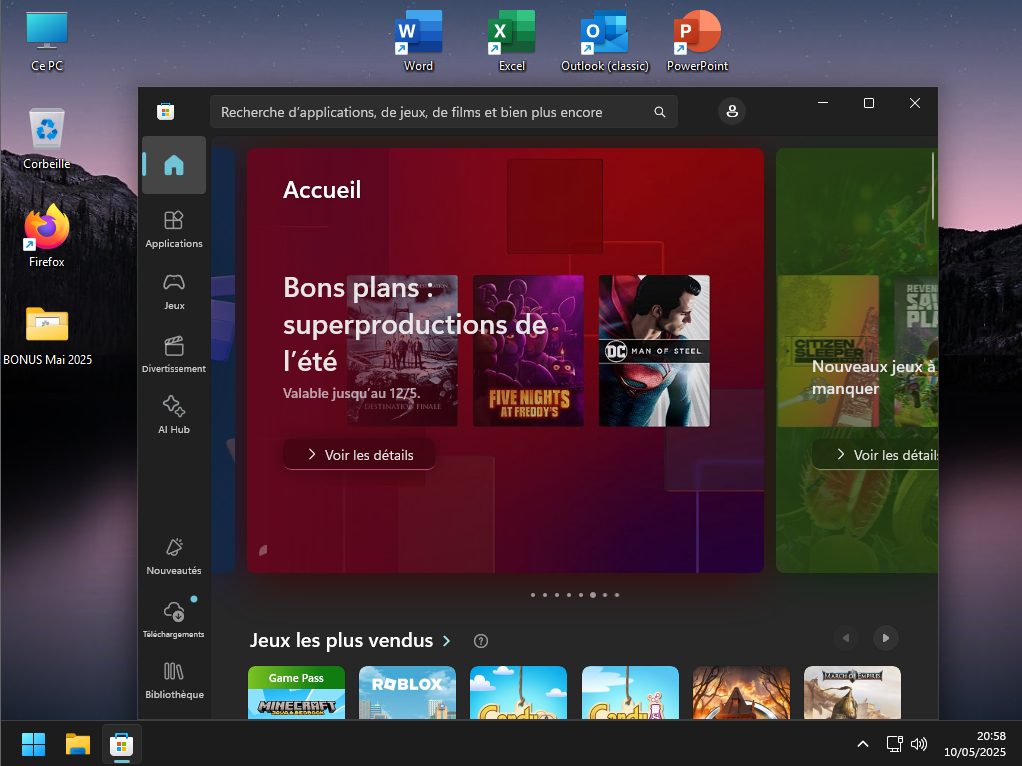Open the network icon in system tray
Viewport: 1022px width, 766px height.
click(894, 744)
